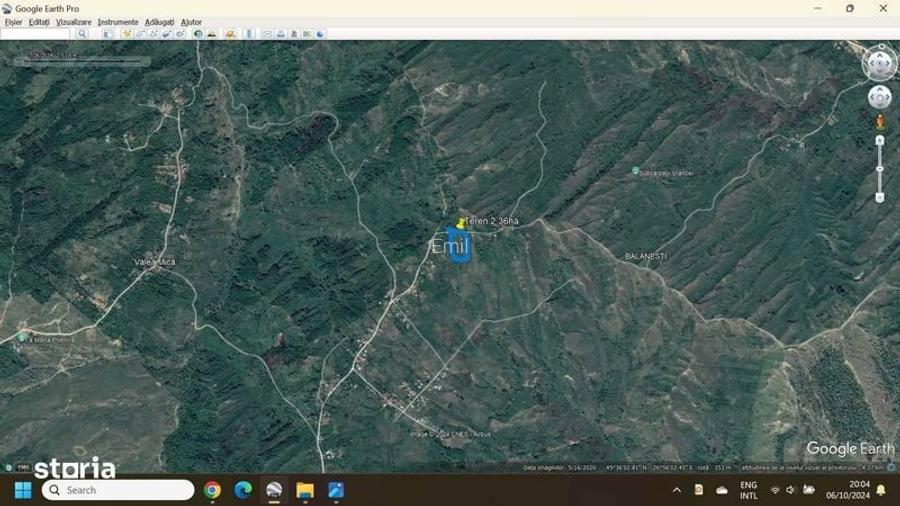Open the Fișier menu
Screen dimensions: 900x506
coord(13,21)
